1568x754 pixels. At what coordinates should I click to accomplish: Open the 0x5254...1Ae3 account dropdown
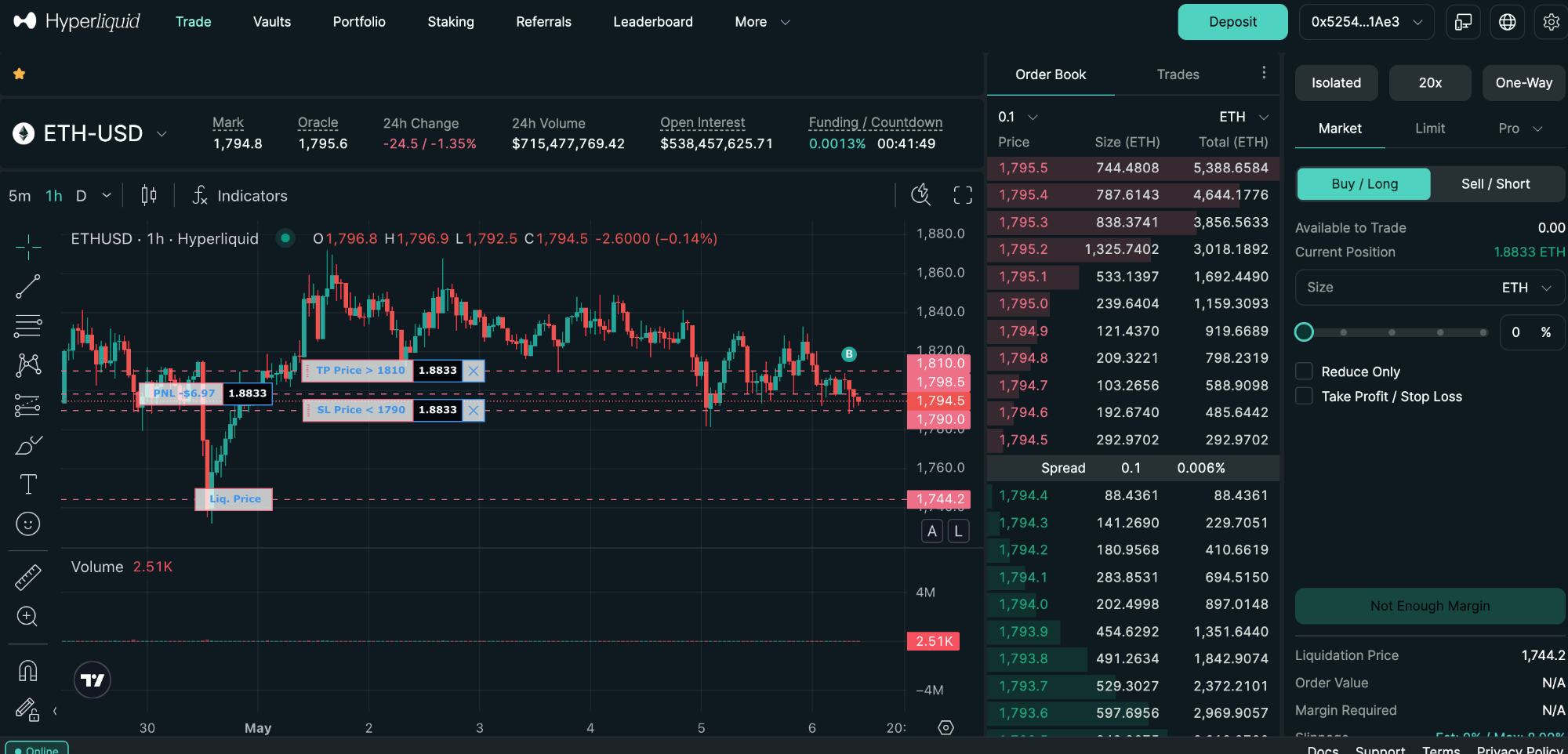pos(1367,22)
